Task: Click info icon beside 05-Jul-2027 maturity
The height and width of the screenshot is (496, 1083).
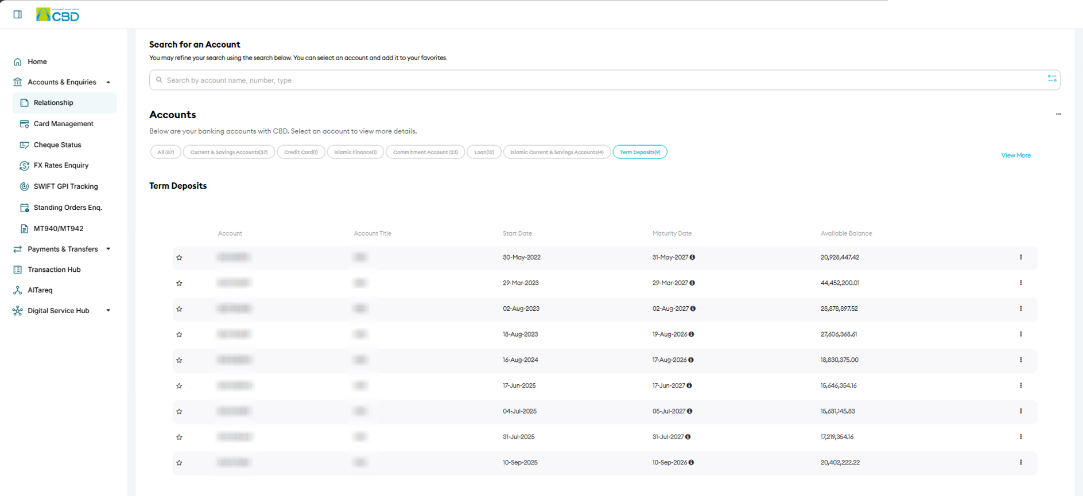Action: [689, 411]
